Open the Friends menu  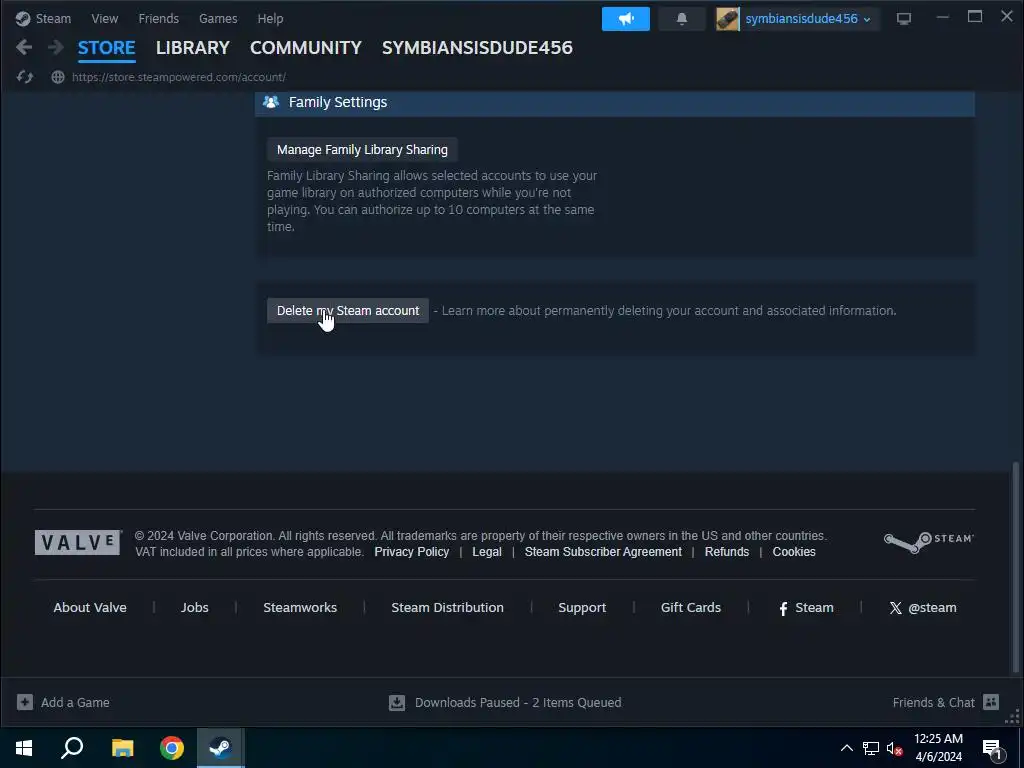coord(159,18)
